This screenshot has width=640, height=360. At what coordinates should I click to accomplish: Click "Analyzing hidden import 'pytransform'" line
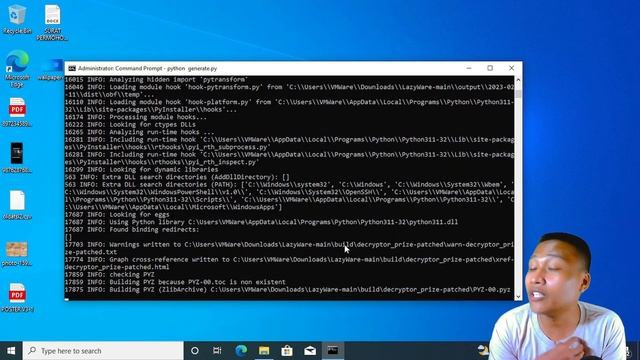(x=156, y=80)
